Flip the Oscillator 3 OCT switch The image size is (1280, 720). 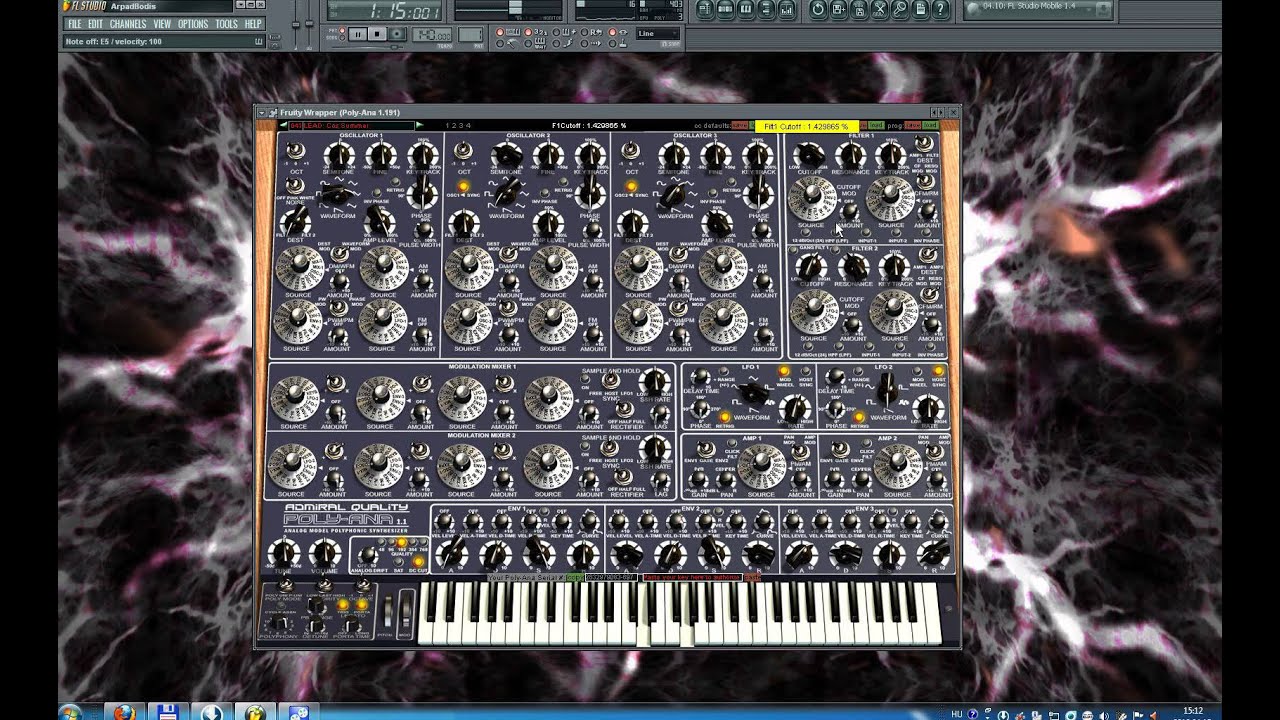[x=632, y=151]
